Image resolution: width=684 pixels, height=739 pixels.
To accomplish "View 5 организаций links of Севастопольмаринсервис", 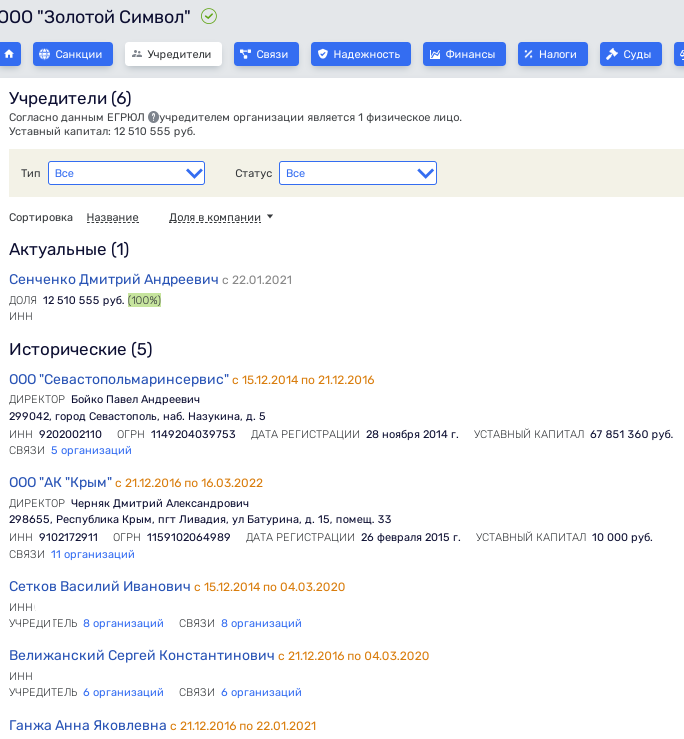I will point(91,450).
